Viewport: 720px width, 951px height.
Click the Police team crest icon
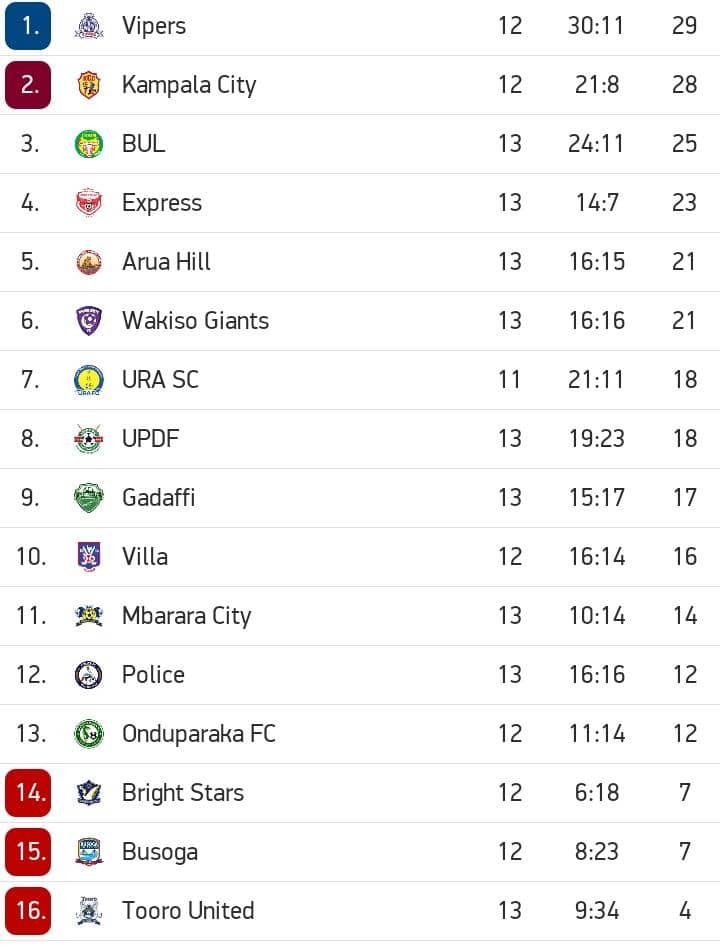89,675
